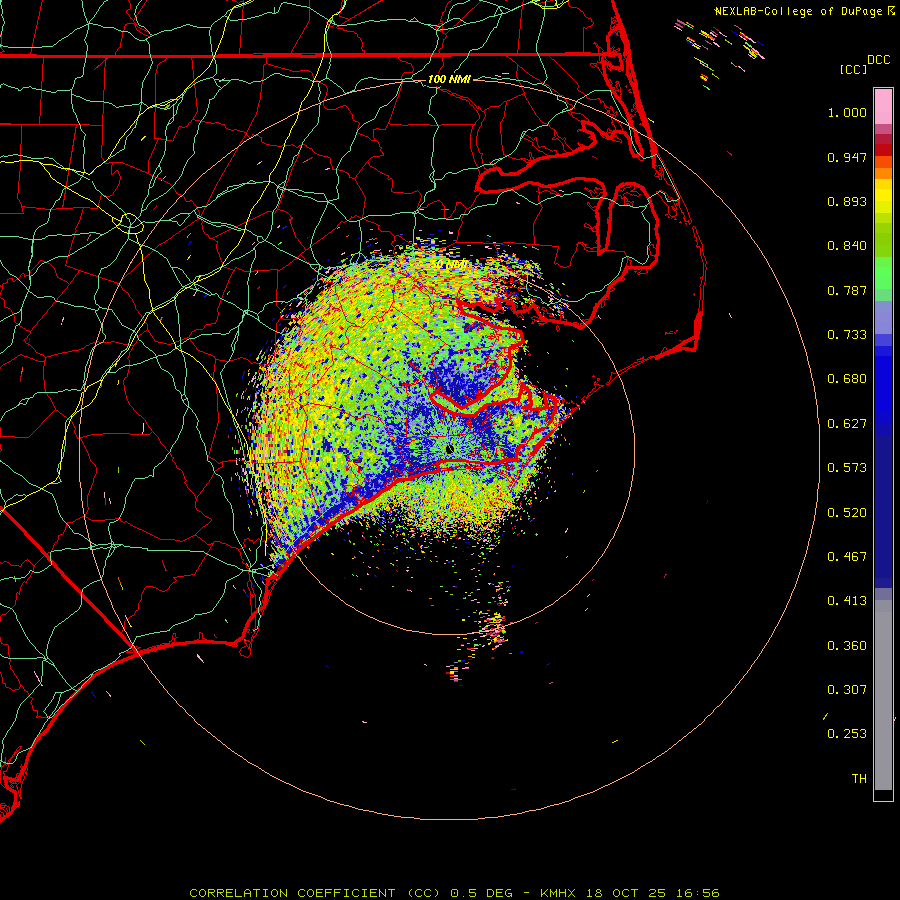
Task: Click the [CC] units label above colorbar
Action: click(853, 69)
